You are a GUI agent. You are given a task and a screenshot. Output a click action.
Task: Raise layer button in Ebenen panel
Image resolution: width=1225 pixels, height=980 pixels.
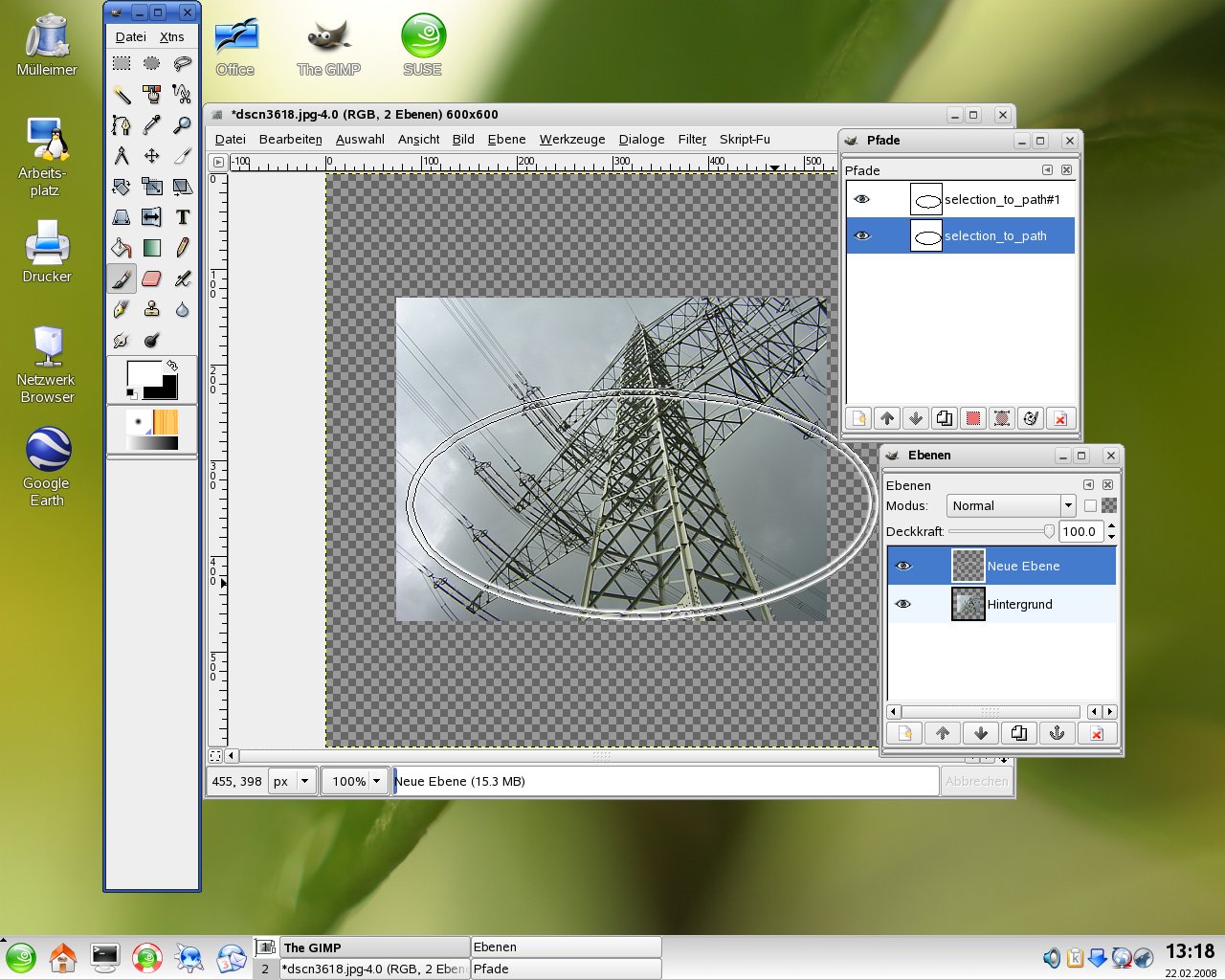pyautogui.click(x=943, y=733)
